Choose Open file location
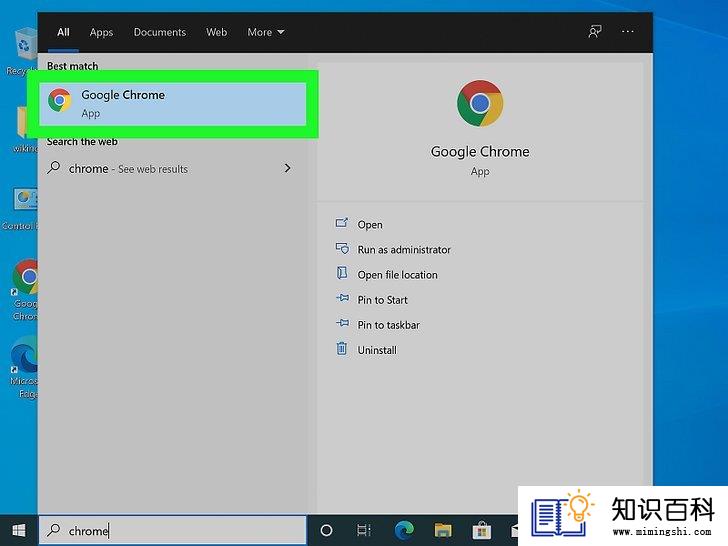Screen dimensions: 728x546 (397, 275)
